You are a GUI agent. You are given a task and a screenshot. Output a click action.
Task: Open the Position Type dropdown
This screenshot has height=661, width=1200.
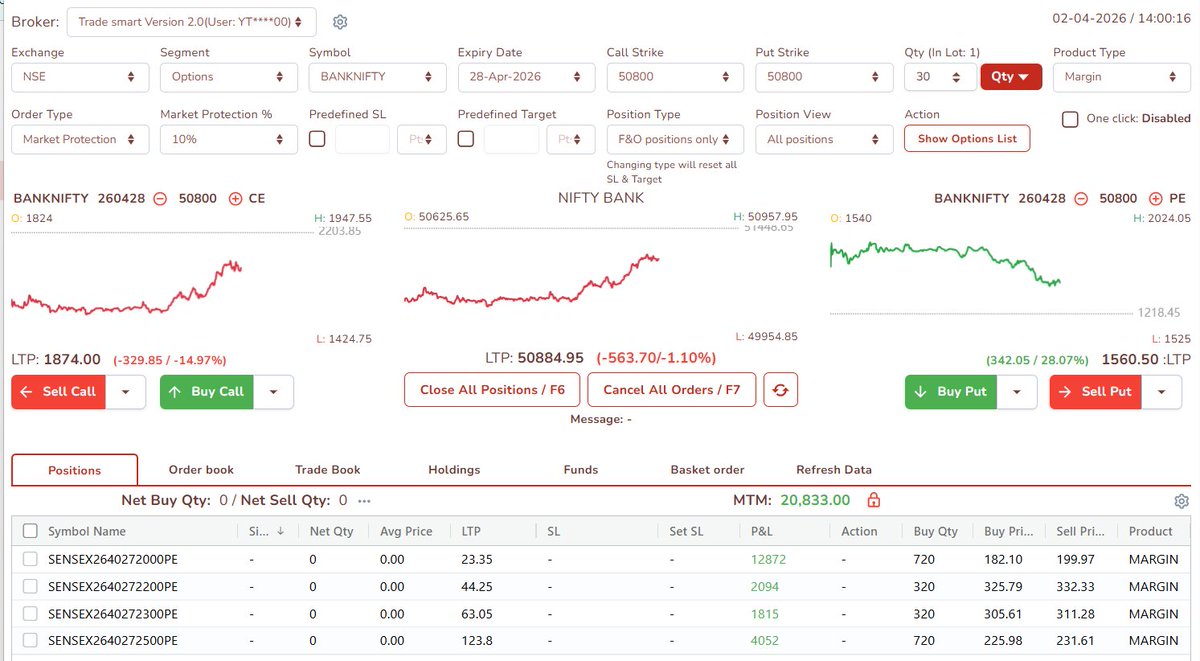click(676, 139)
